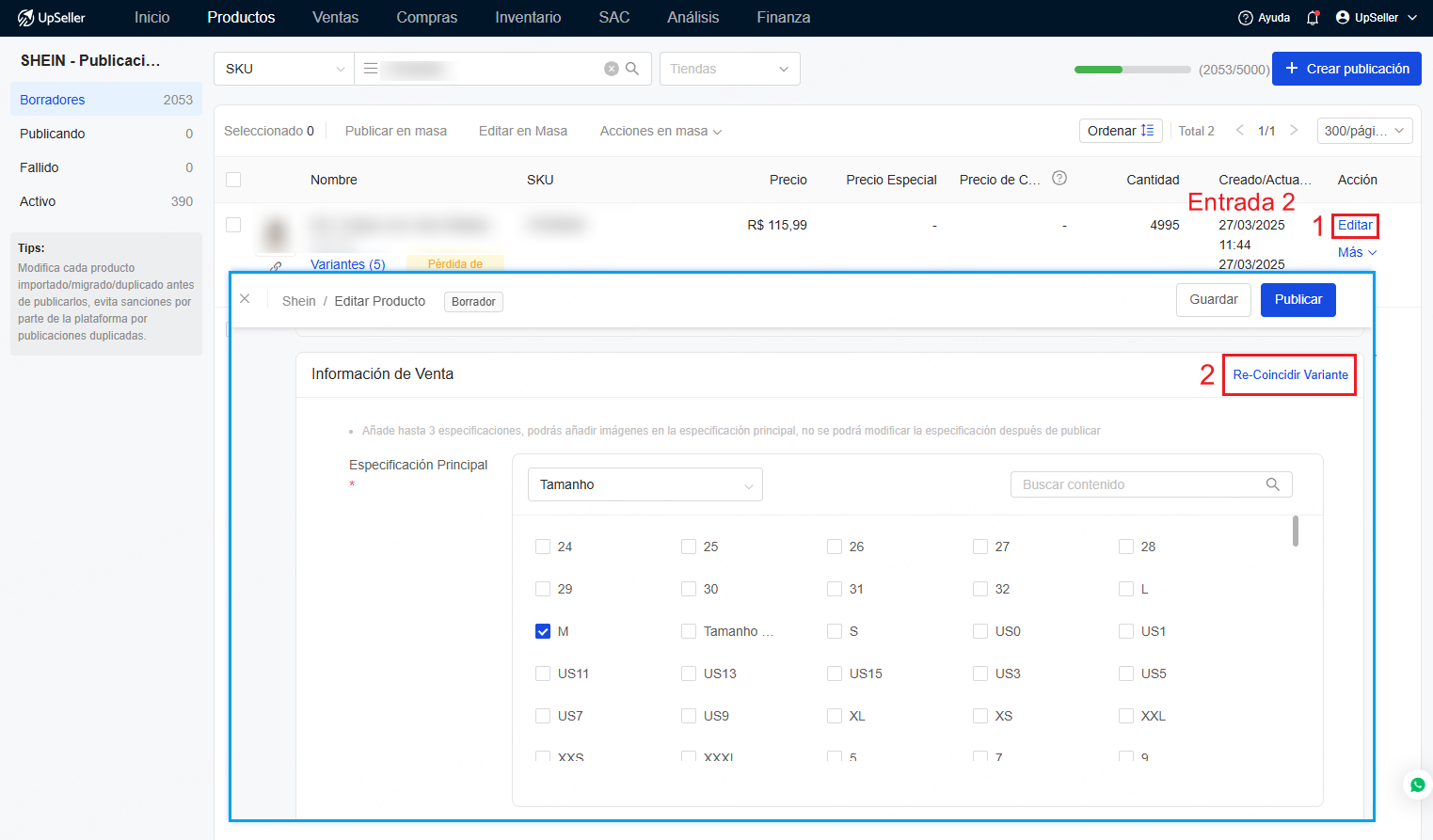Open the Ayuda help icon
This screenshot has height=840, width=1433.
(x=1246, y=18)
